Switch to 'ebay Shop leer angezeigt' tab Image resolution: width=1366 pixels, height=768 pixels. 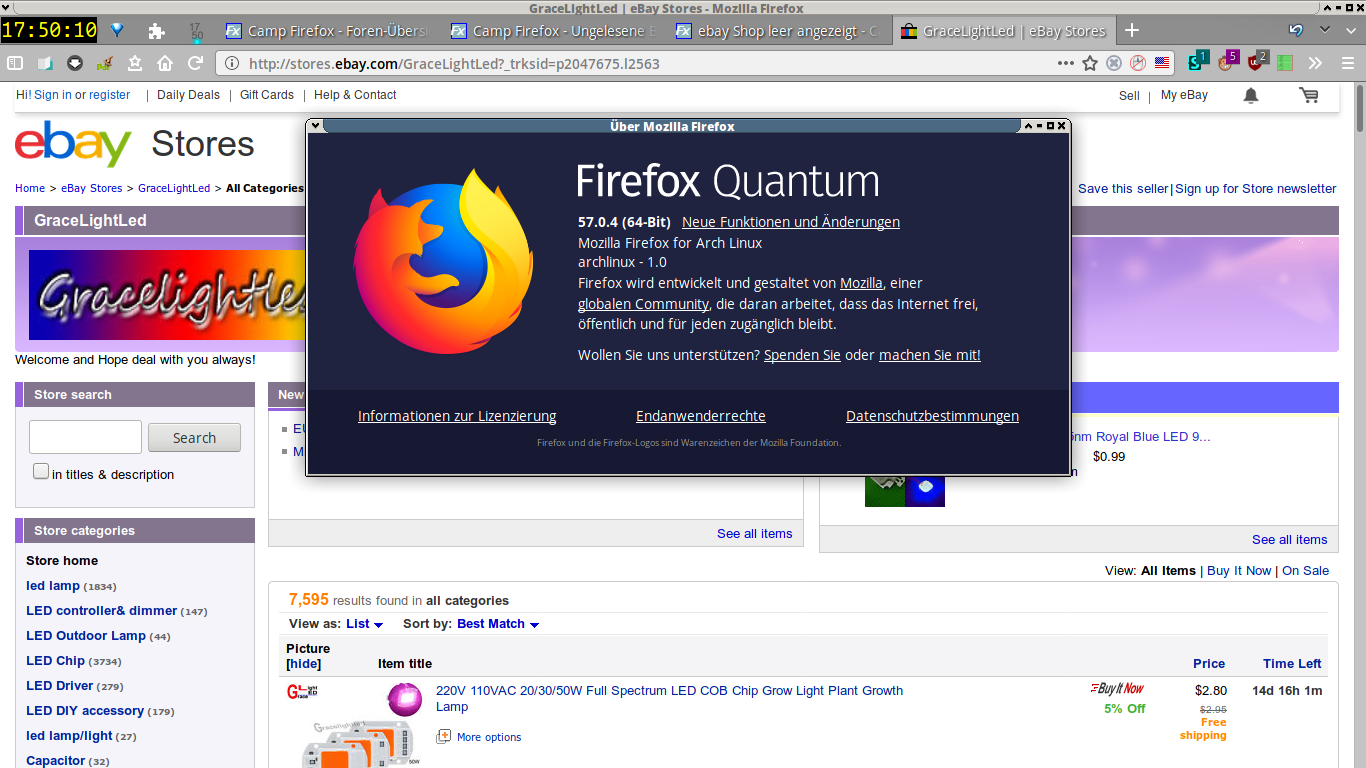[x=778, y=31]
